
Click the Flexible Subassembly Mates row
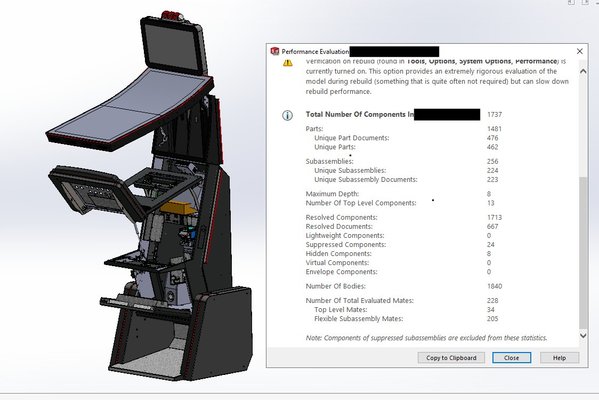point(406,319)
